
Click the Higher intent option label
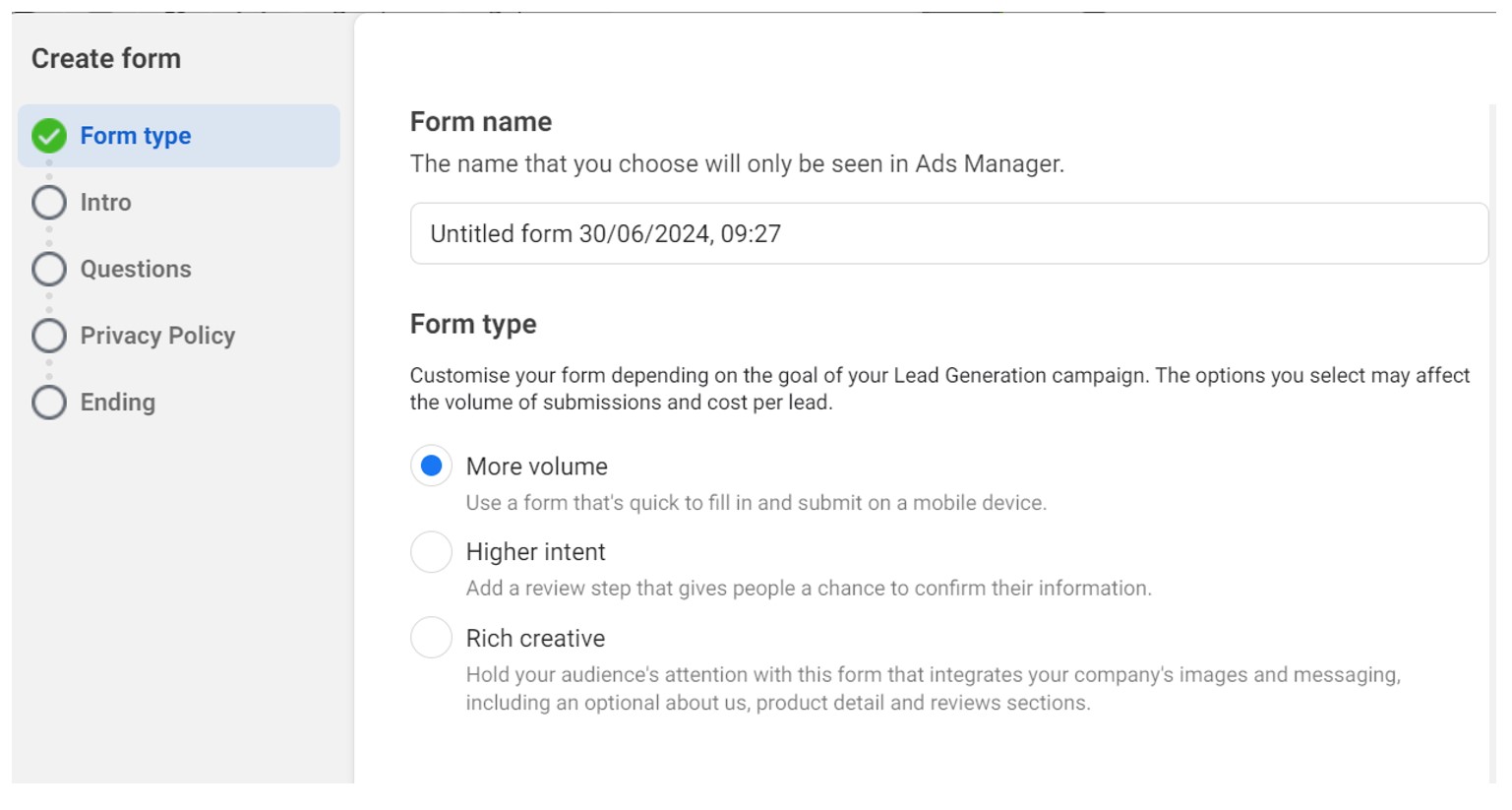pyautogui.click(x=535, y=552)
